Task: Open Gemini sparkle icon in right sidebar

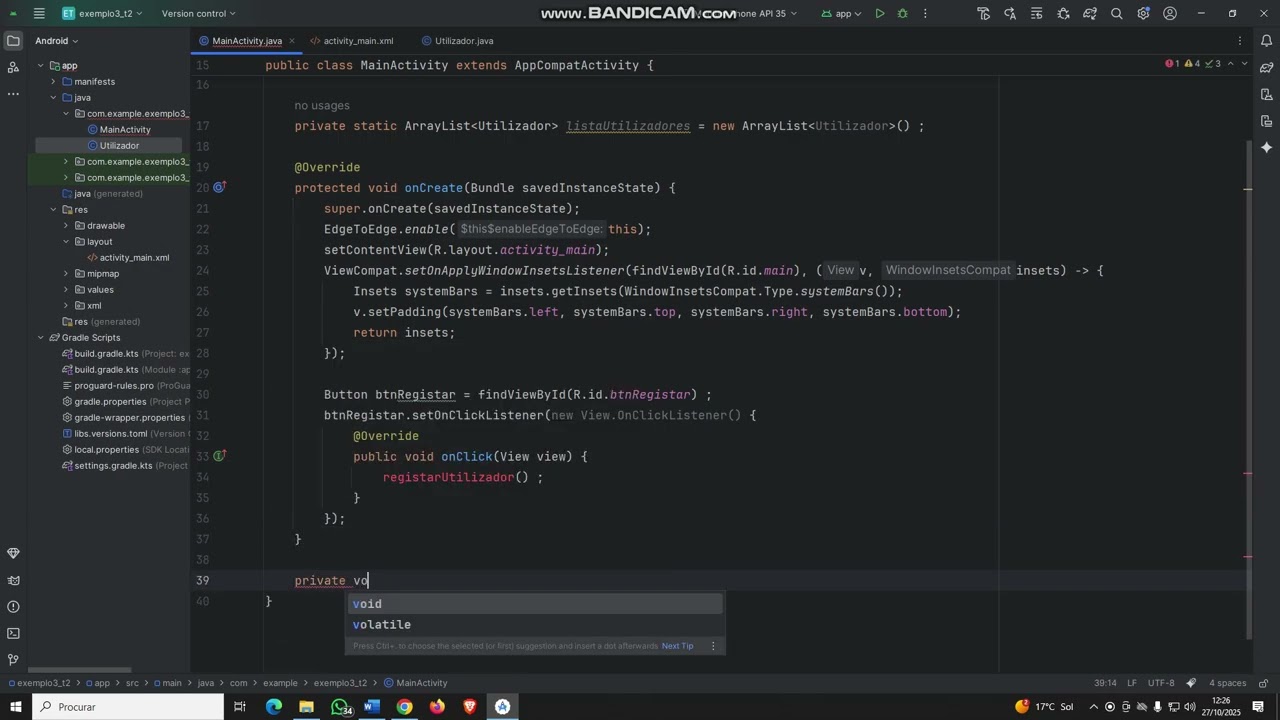Action: (1266, 147)
